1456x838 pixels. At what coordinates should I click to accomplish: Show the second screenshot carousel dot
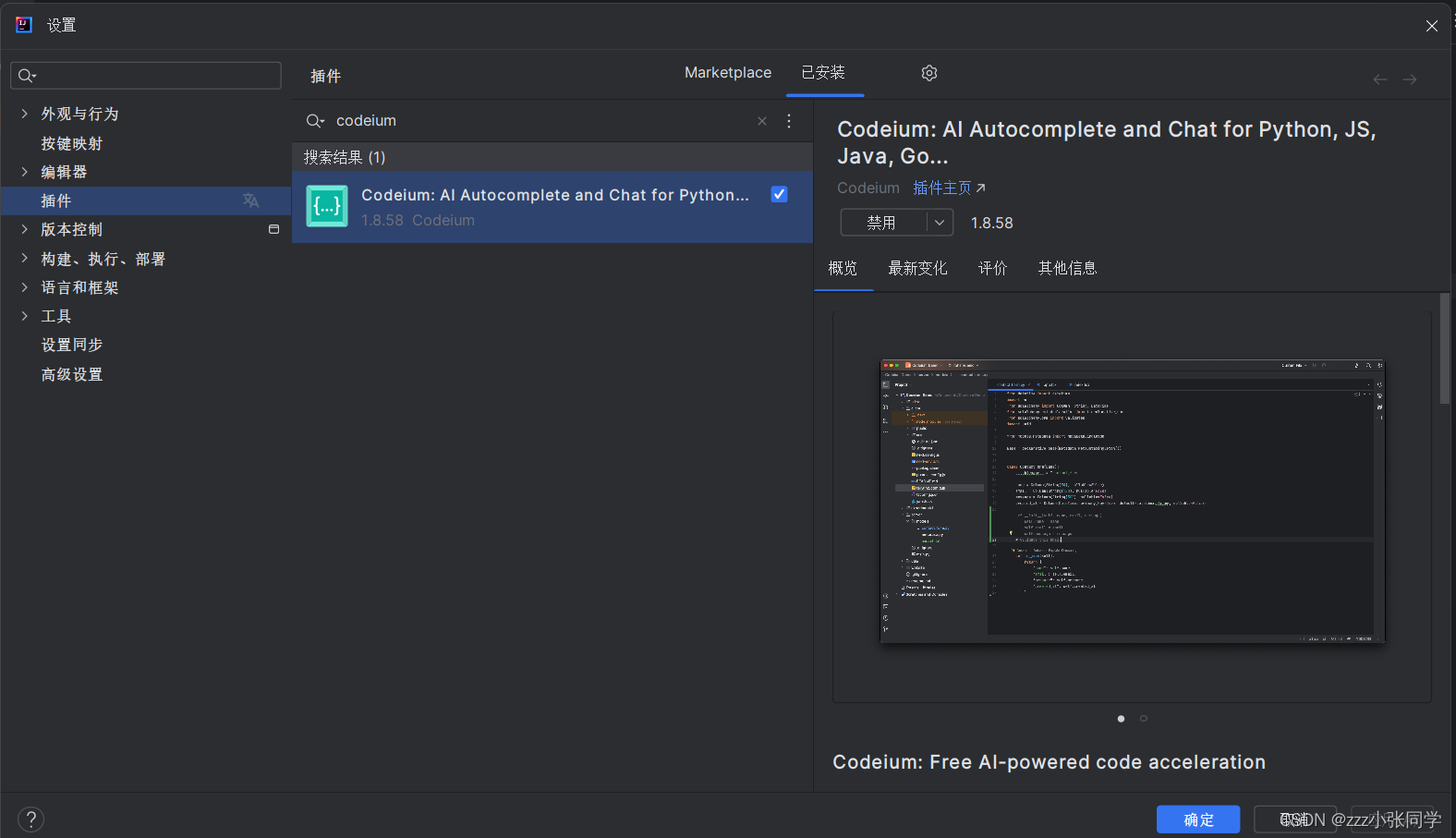[1144, 719]
